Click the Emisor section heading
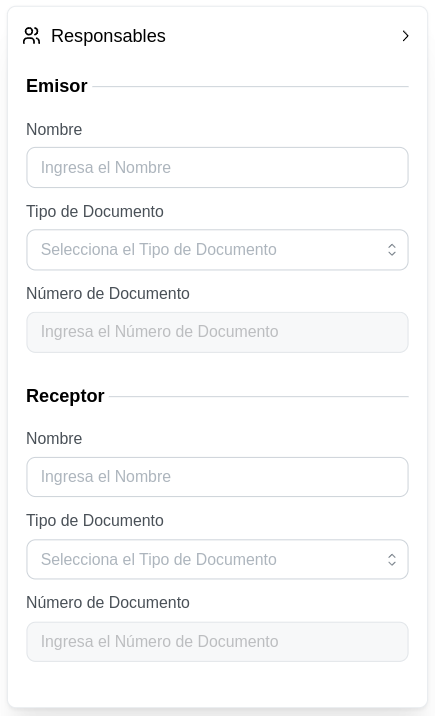This screenshot has width=435, height=716. [57, 86]
